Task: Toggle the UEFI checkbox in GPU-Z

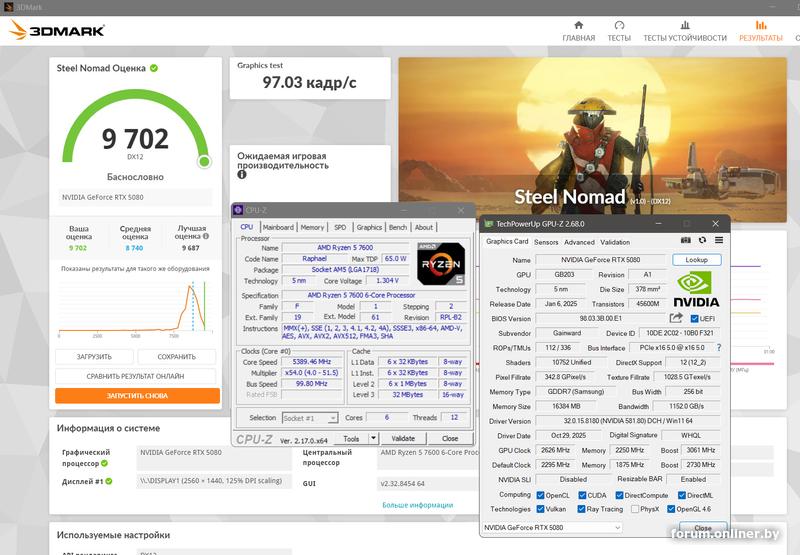Action: pos(694,318)
